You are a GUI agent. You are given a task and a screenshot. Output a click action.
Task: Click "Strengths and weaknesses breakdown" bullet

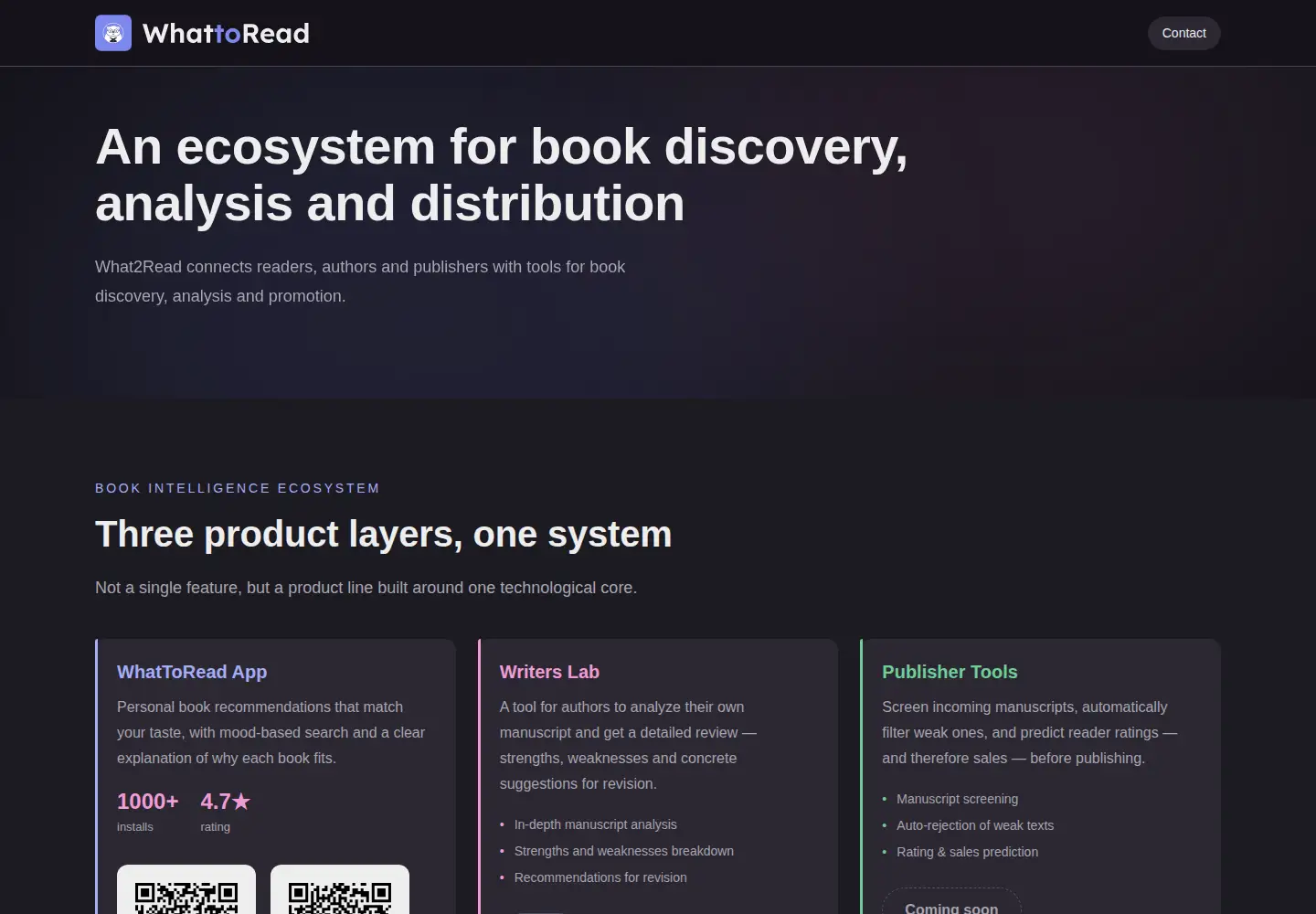pyautogui.click(x=624, y=851)
